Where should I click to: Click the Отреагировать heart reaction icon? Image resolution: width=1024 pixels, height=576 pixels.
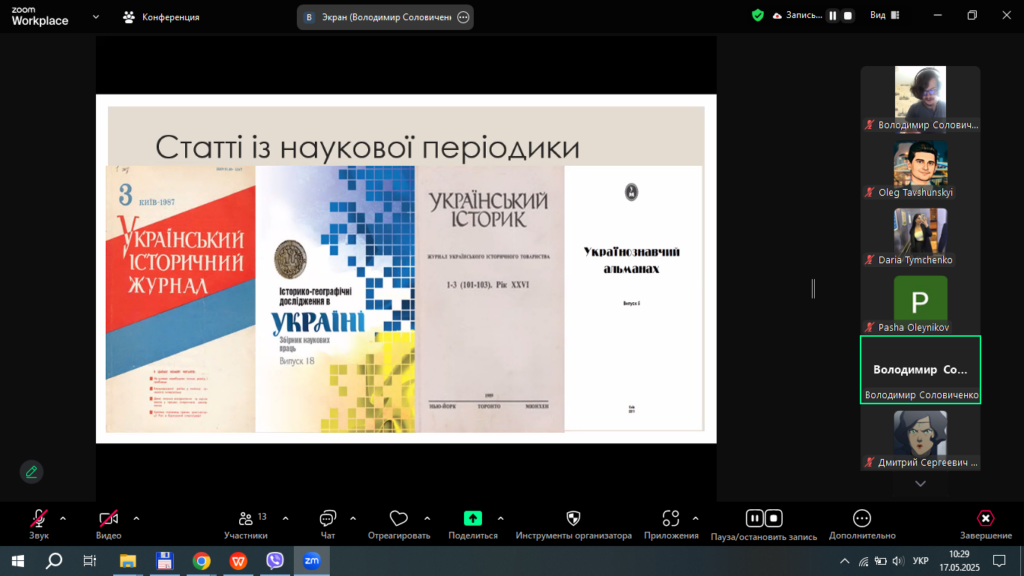click(x=398, y=519)
